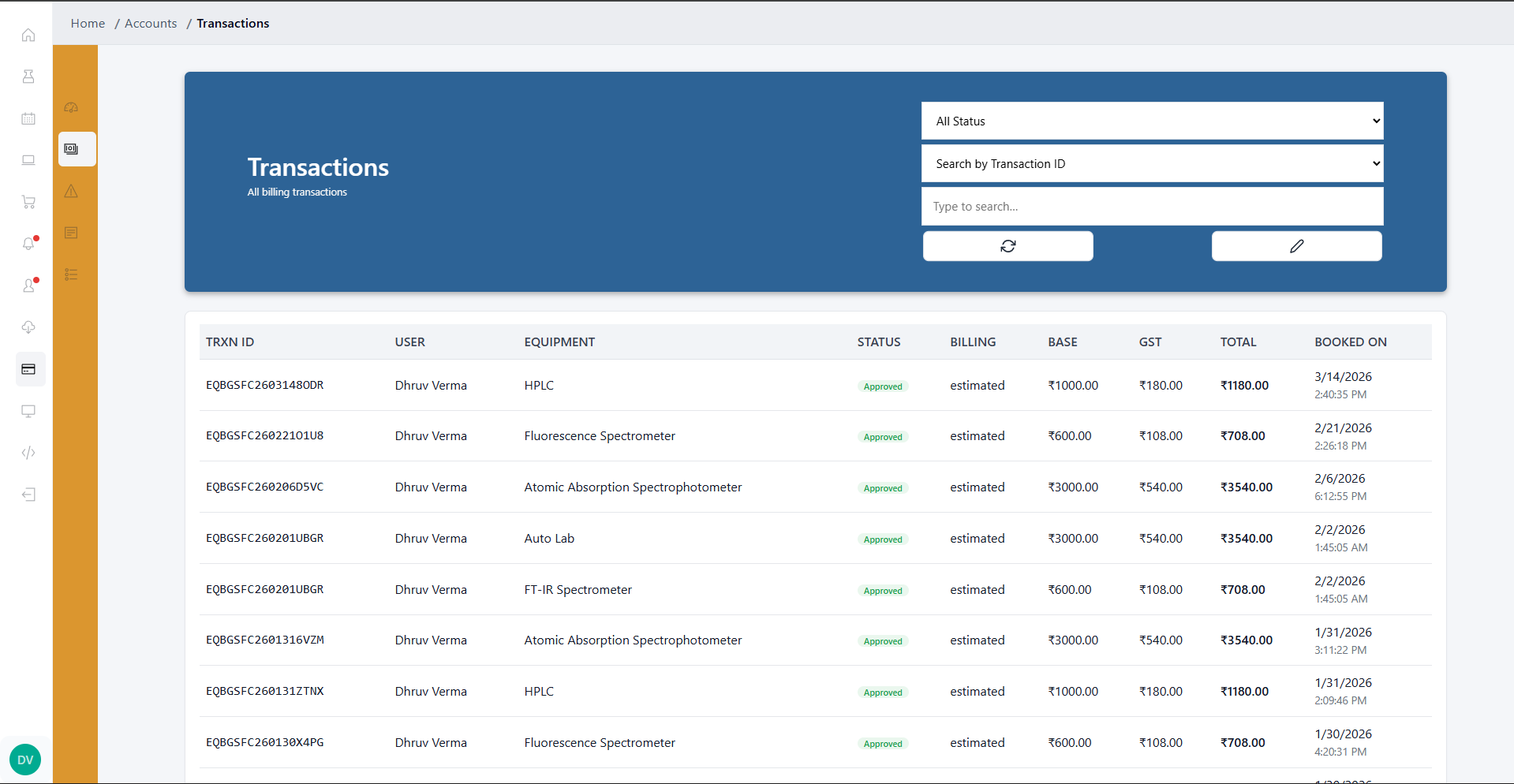
Task: Click the code brackets sidebar icon
Action: pyautogui.click(x=28, y=453)
